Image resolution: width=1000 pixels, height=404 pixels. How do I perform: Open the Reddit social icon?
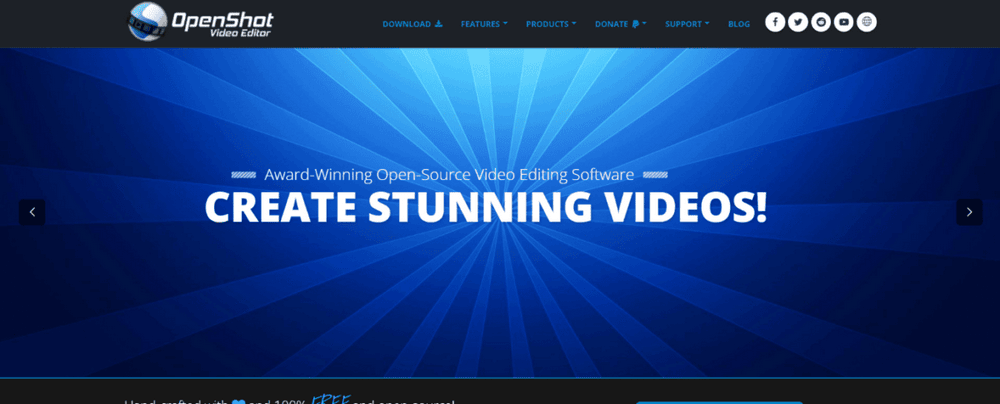coord(821,23)
